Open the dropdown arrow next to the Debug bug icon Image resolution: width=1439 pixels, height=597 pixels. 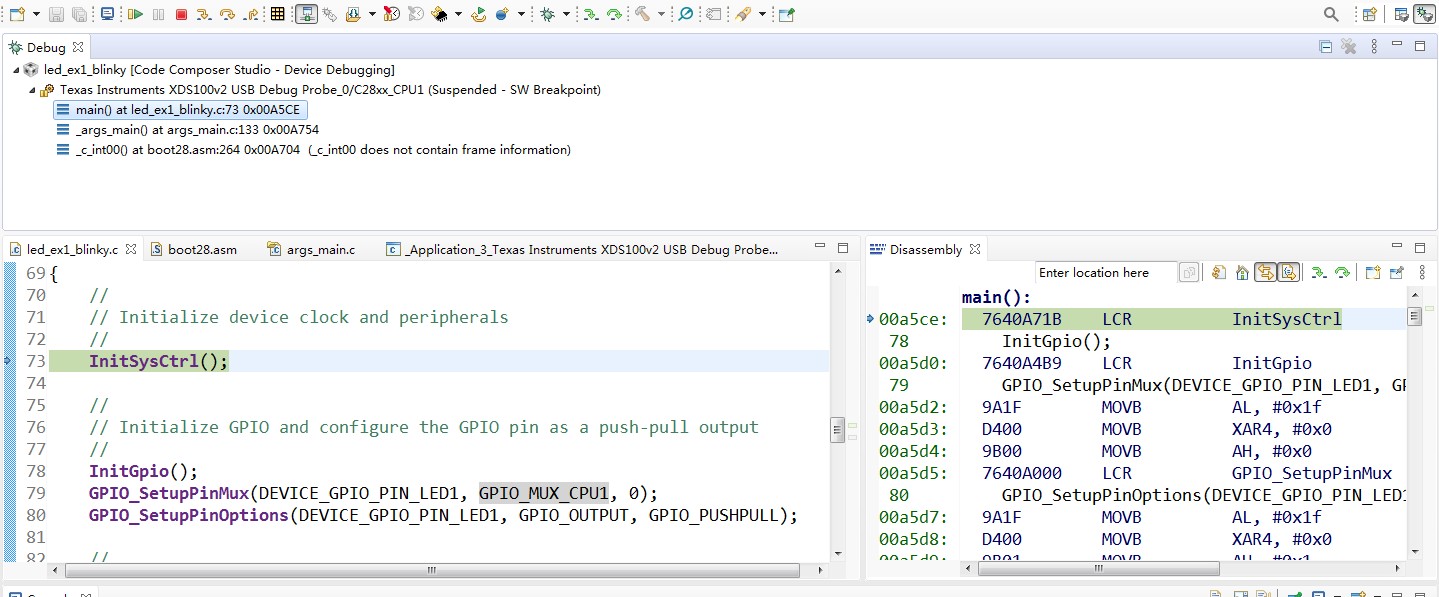(566, 14)
